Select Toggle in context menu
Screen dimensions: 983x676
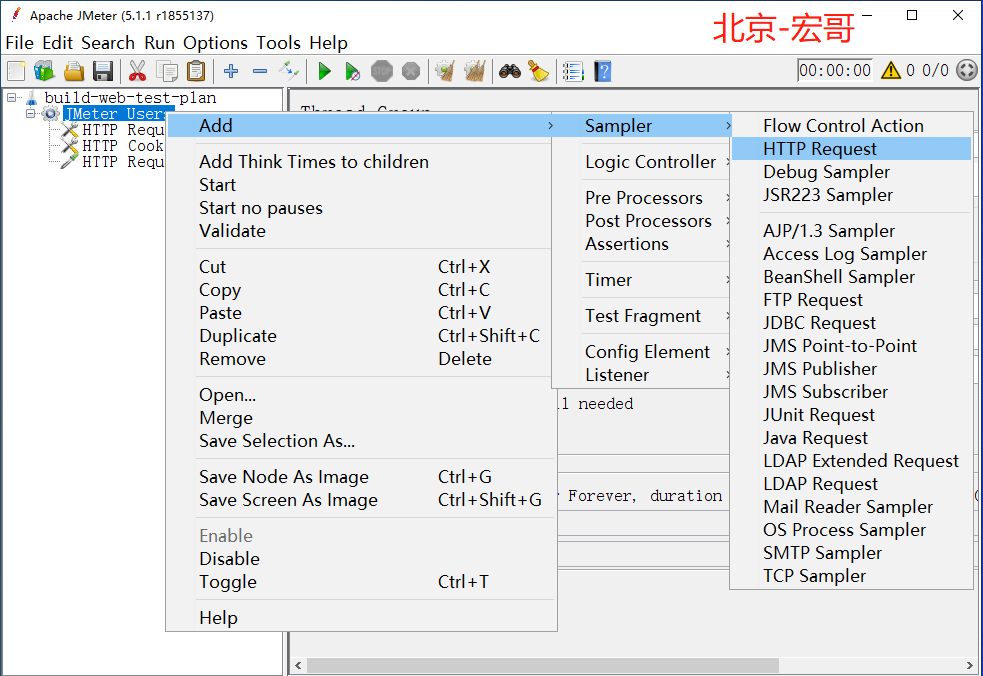click(360, 582)
